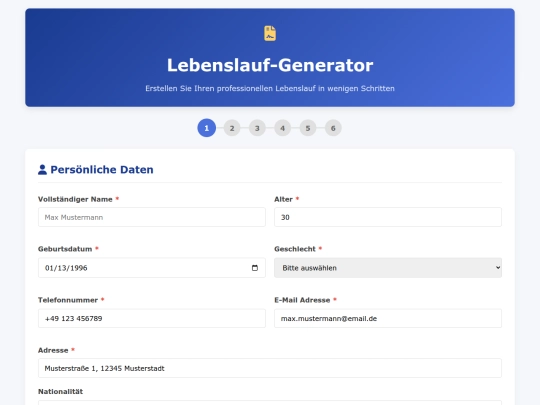Jump to step 3 circle
The width and height of the screenshot is (540, 405).
click(x=257, y=128)
